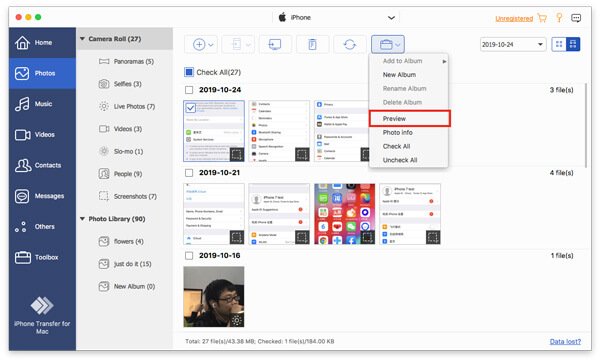This screenshot has width=600, height=361.
Task: Open the Home section in the sidebar
Action: (x=42, y=42)
